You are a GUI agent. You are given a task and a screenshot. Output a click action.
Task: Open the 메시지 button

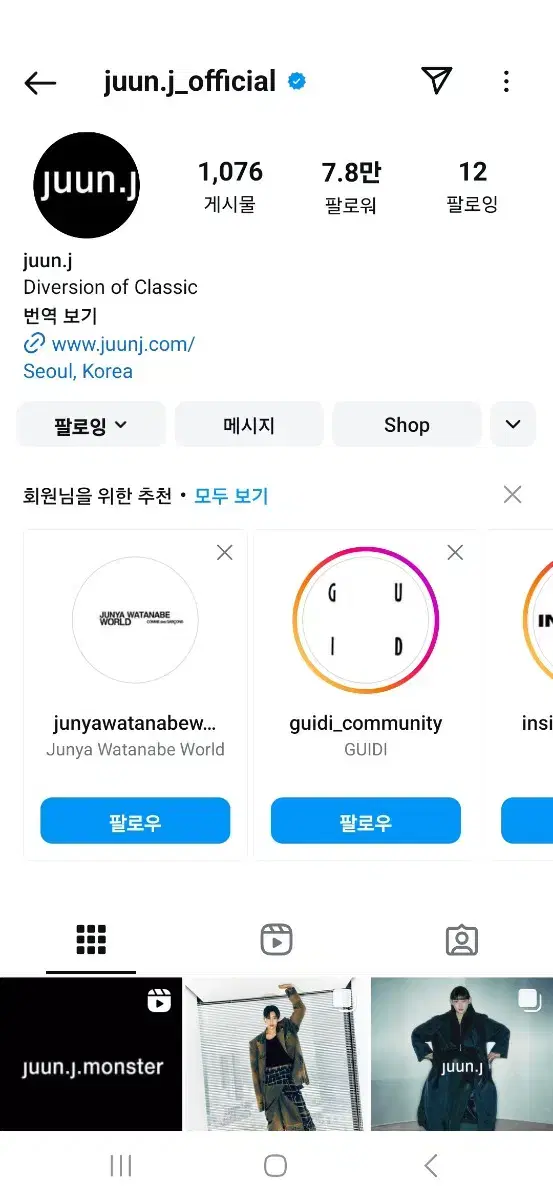[x=249, y=425]
